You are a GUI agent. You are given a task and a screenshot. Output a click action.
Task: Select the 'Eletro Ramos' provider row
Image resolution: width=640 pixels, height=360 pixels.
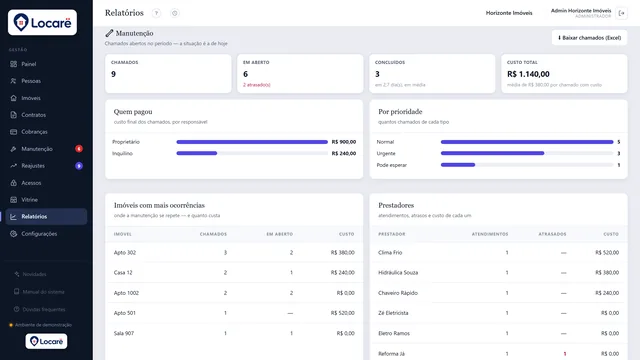pyautogui.click(x=498, y=333)
